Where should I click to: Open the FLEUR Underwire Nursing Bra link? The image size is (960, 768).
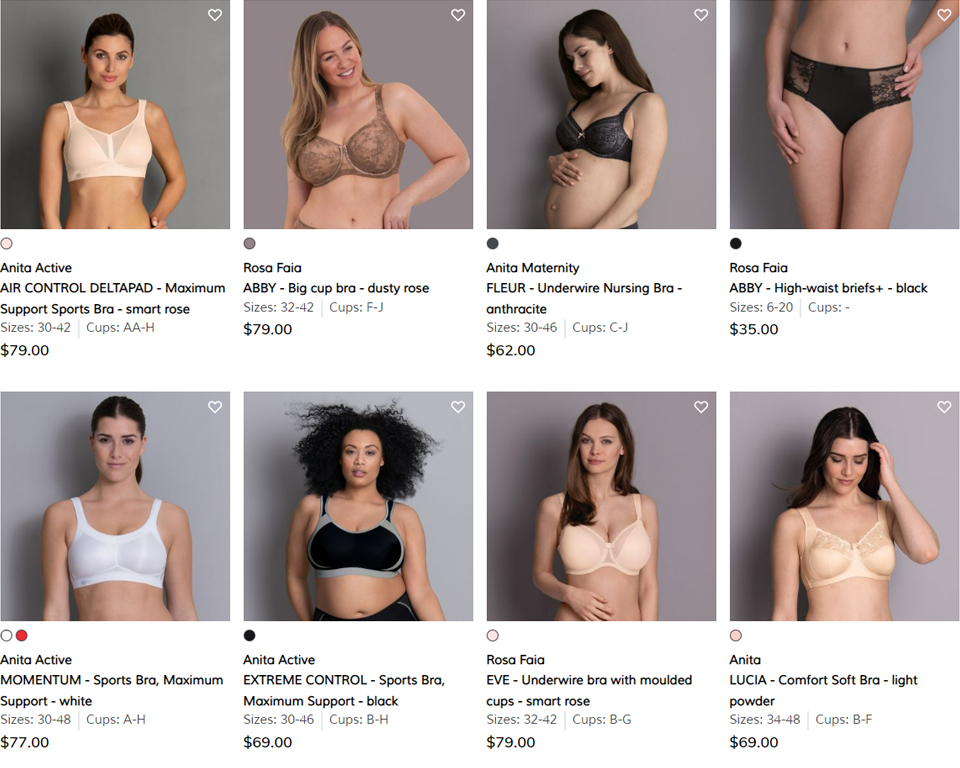pos(584,298)
